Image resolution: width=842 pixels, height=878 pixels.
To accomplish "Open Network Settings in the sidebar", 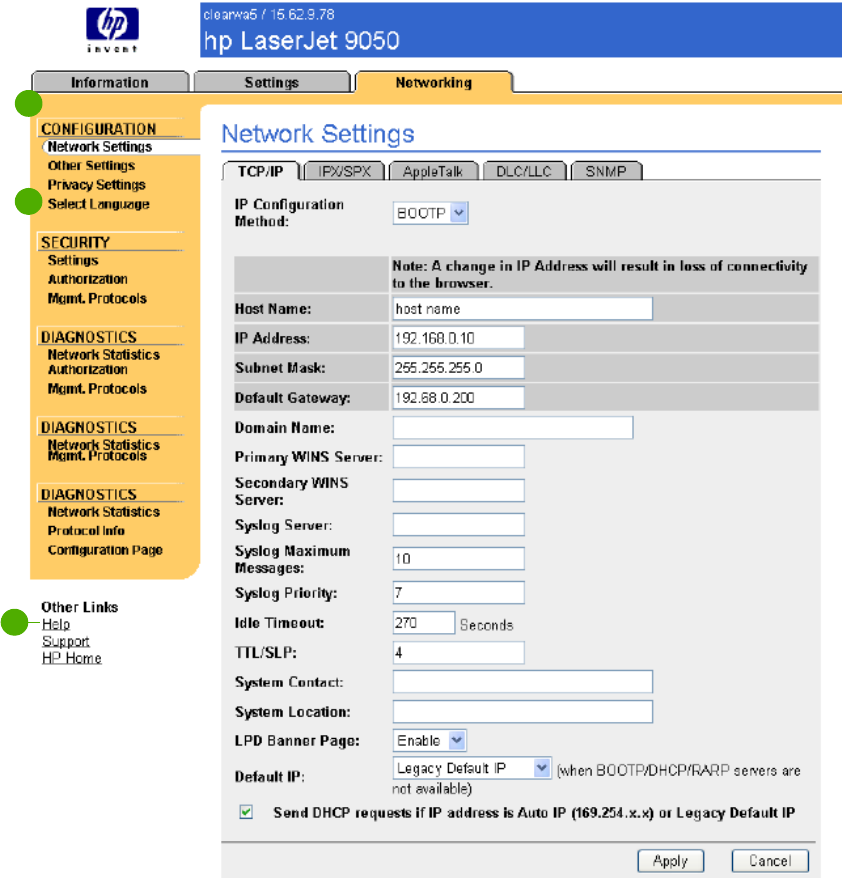I will click(100, 147).
